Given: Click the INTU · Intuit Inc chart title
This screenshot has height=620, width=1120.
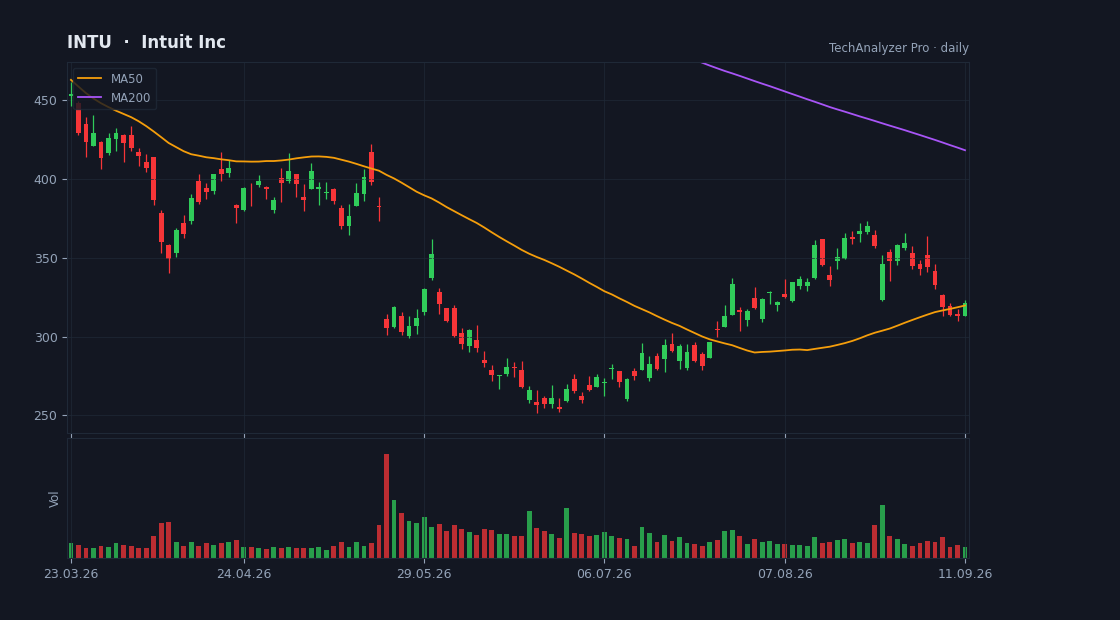Looking at the screenshot, I should pos(146,42).
